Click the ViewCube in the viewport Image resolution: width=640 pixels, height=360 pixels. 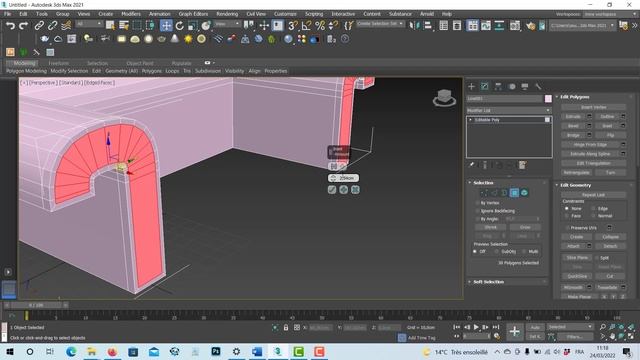pyautogui.click(x=444, y=98)
